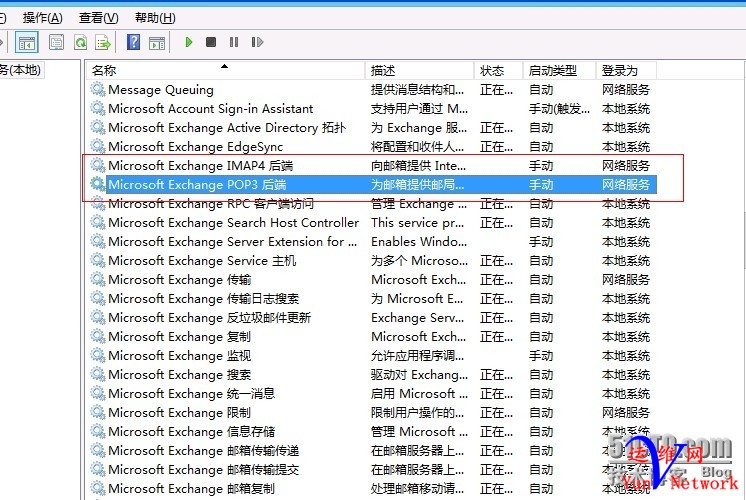Click the 手动(触发... startup type cell
This screenshot has width=746, height=500.
560,108
